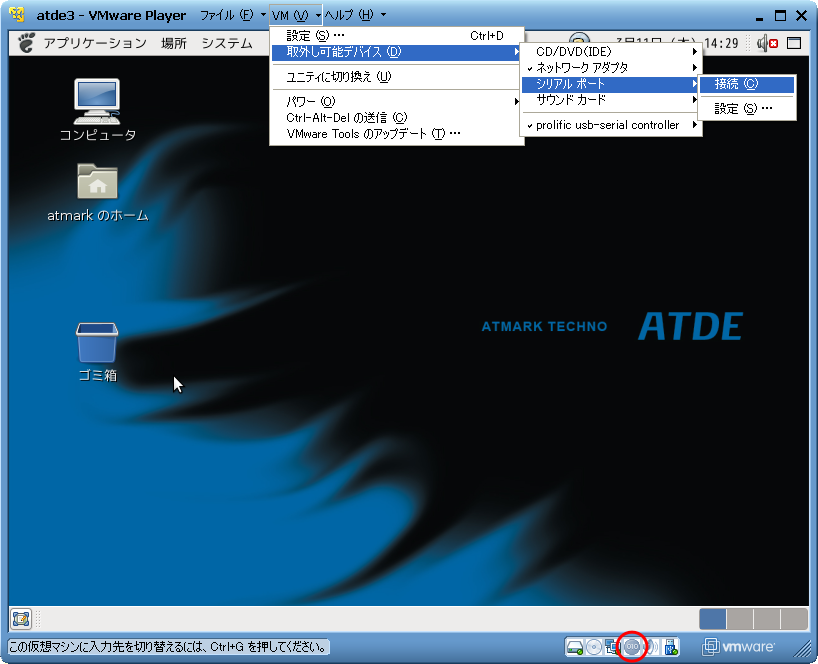Open serial port 設定 (S) in submenu

[747, 108]
